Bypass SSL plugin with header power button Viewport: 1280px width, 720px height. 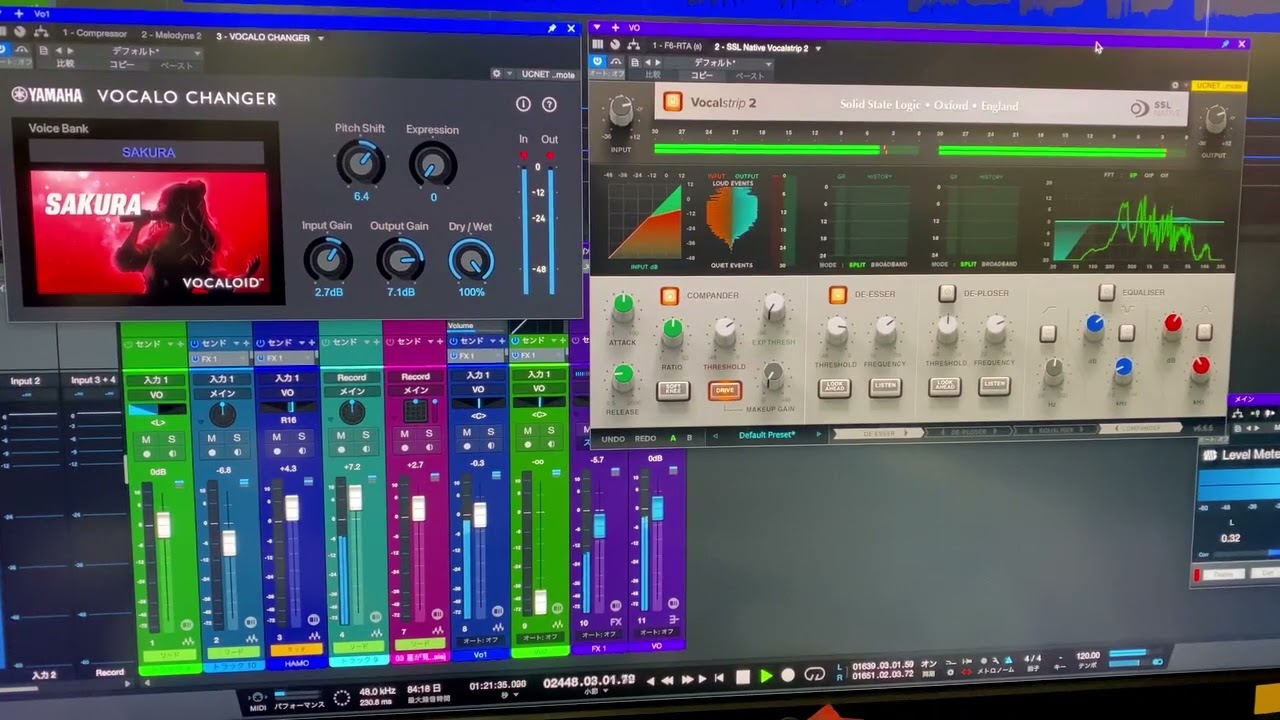(x=597, y=62)
